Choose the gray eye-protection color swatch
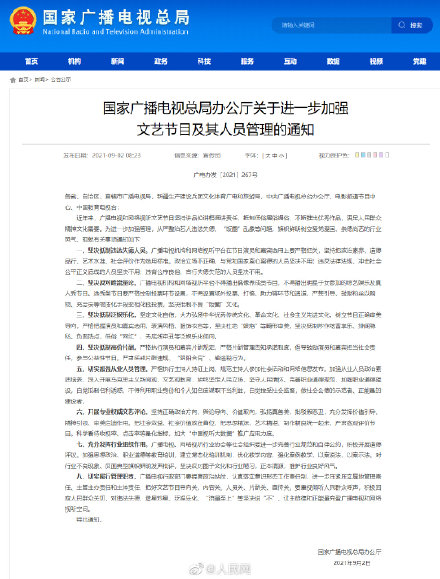This screenshot has width=440, height=579. (369, 155)
